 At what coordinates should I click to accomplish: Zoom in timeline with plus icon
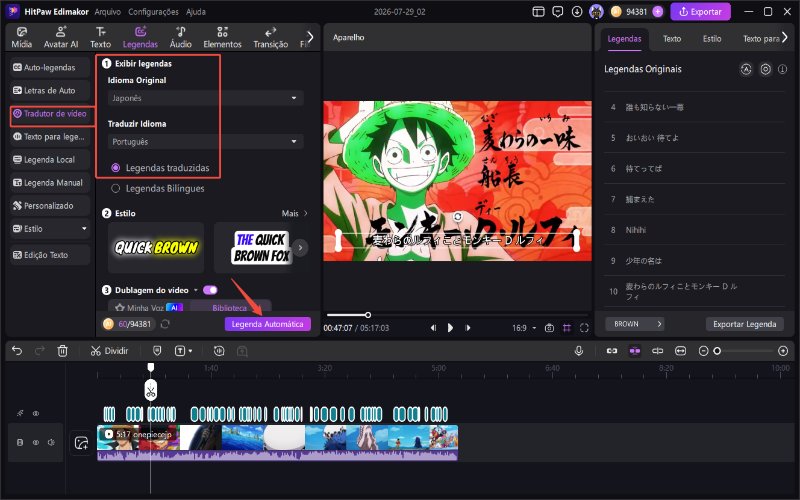click(783, 351)
